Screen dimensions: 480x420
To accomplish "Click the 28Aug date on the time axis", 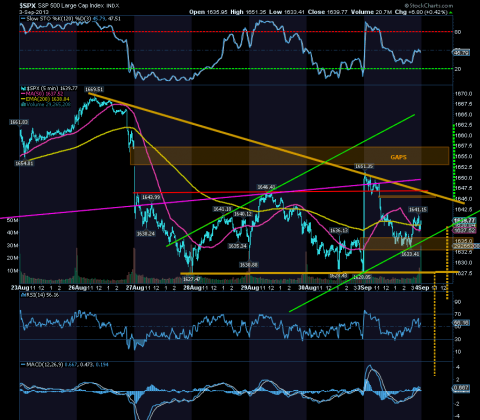I will 192,288.
